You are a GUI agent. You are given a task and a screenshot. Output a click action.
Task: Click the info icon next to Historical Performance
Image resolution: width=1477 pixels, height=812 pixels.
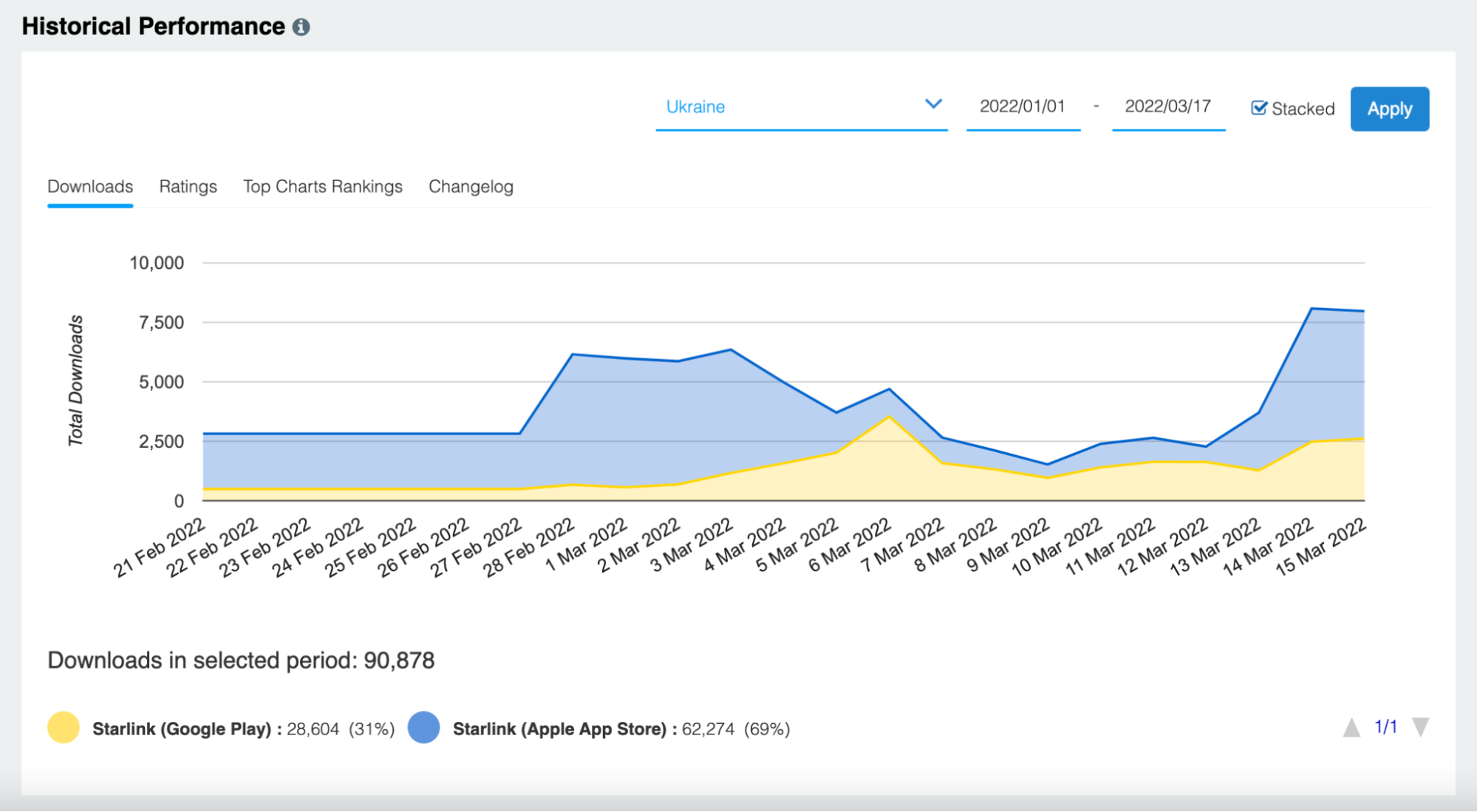[301, 27]
